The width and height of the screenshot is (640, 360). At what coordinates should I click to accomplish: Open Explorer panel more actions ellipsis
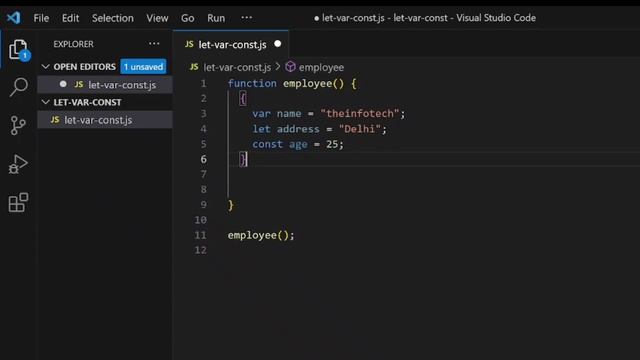pos(154,44)
